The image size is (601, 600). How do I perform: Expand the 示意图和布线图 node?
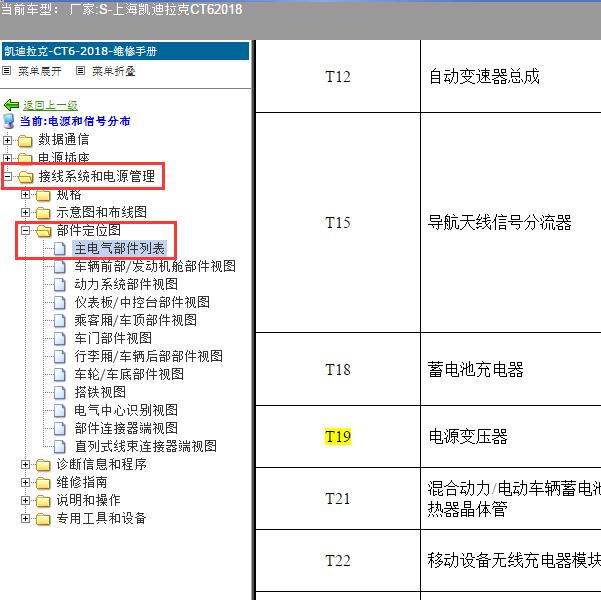pyautogui.click(x=25, y=212)
